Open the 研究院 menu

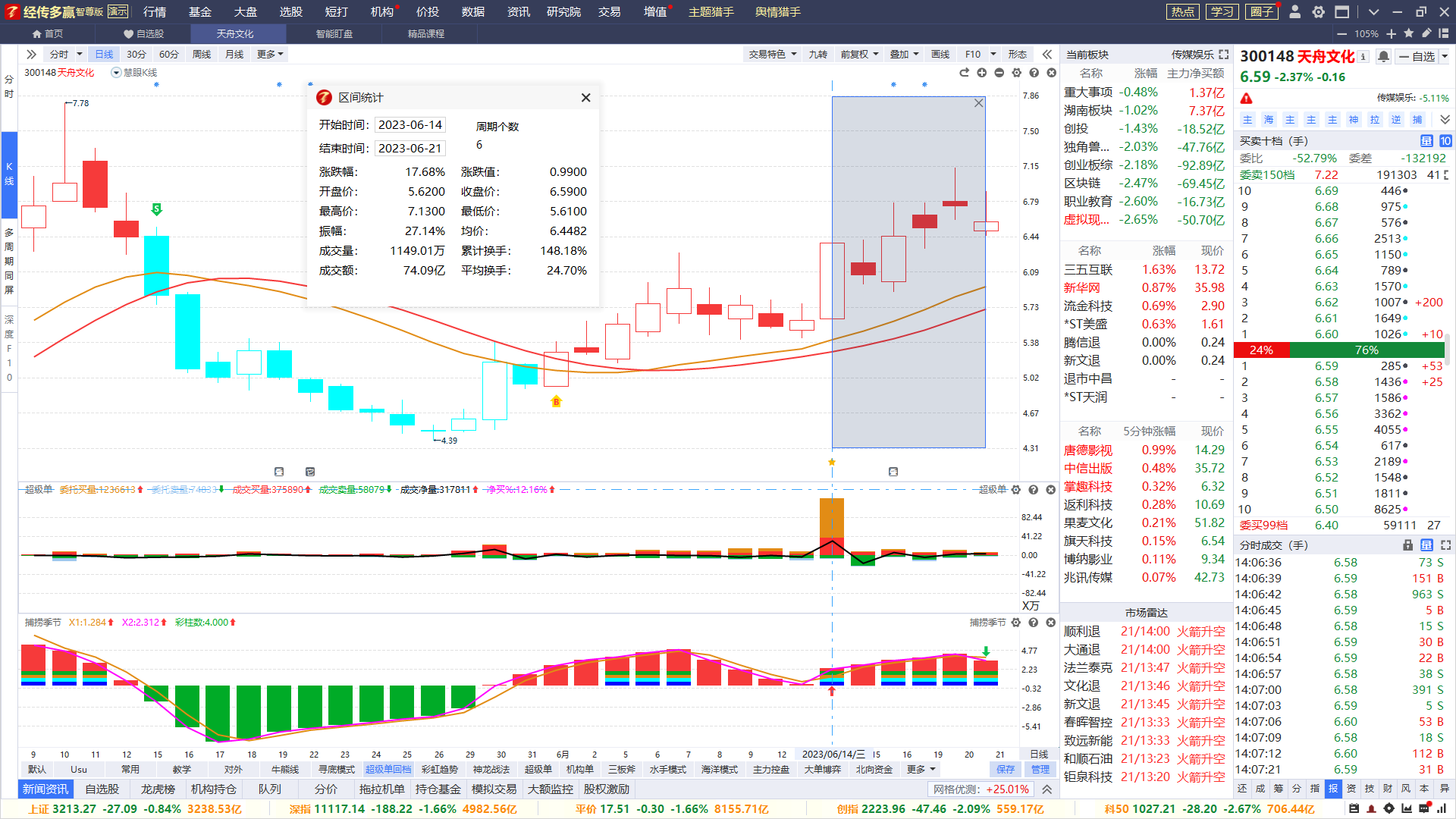(564, 12)
